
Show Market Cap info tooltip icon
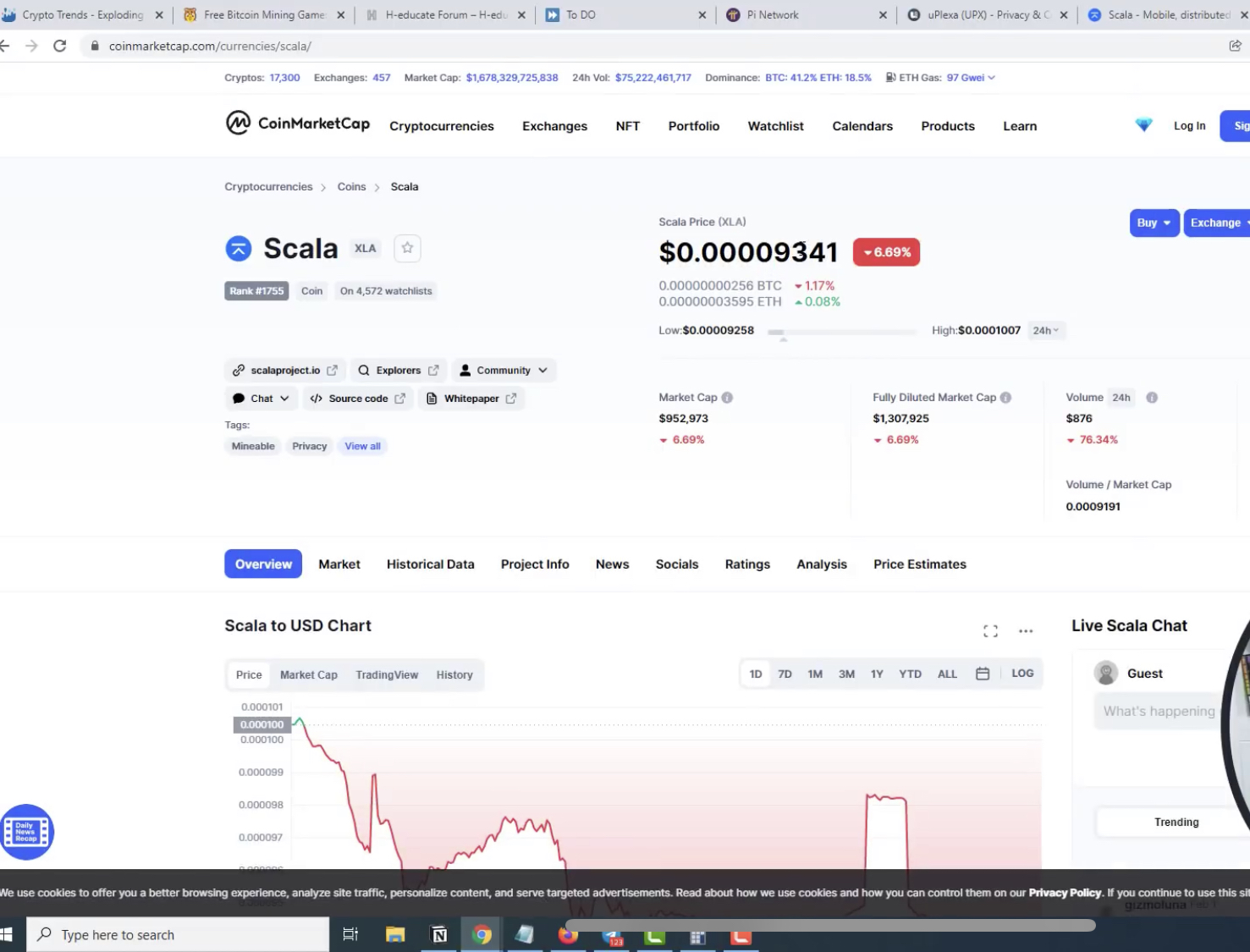pyautogui.click(x=727, y=398)
